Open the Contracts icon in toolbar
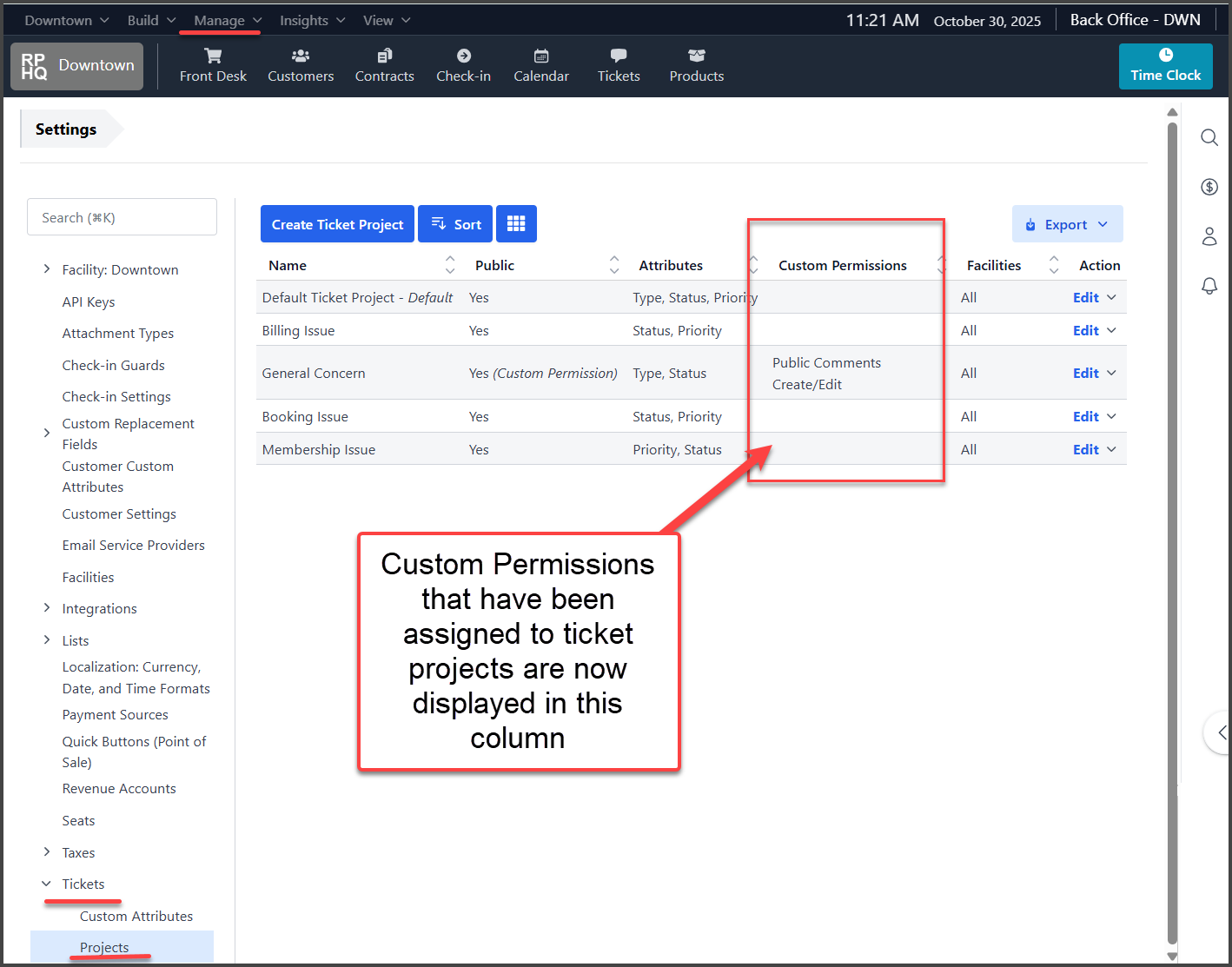This screenshot has width=1232, height=967. pos(384,56)
